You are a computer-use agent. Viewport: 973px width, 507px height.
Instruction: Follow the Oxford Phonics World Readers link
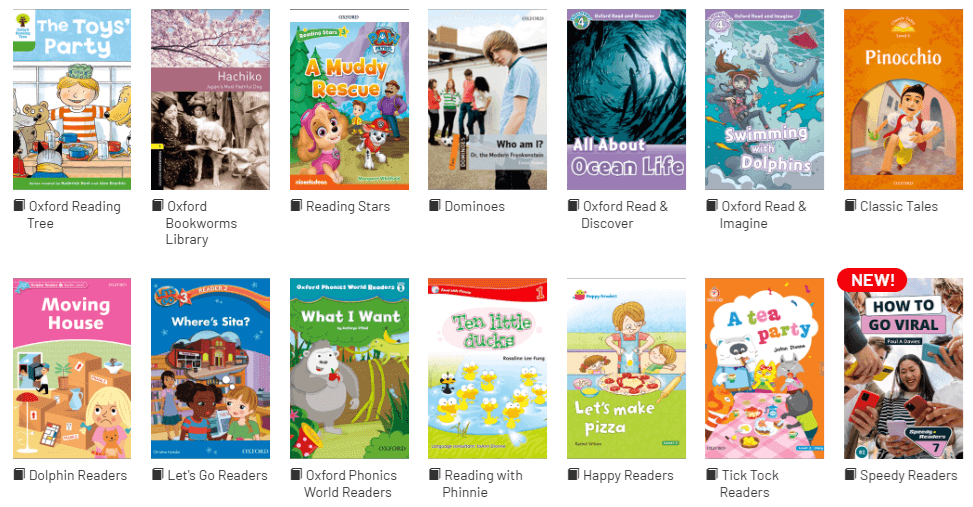tap(351, 483)
